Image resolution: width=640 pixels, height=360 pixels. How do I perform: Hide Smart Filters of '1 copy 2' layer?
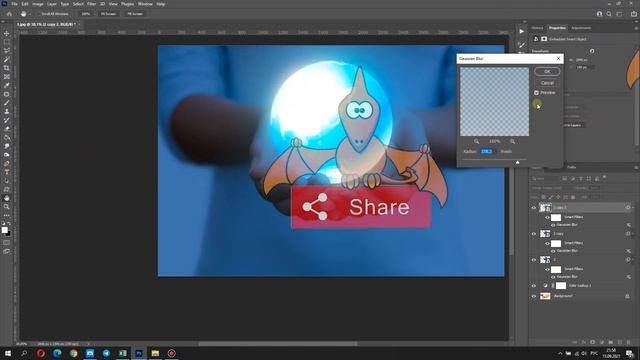pyautogui.click(x=547, y=217)
